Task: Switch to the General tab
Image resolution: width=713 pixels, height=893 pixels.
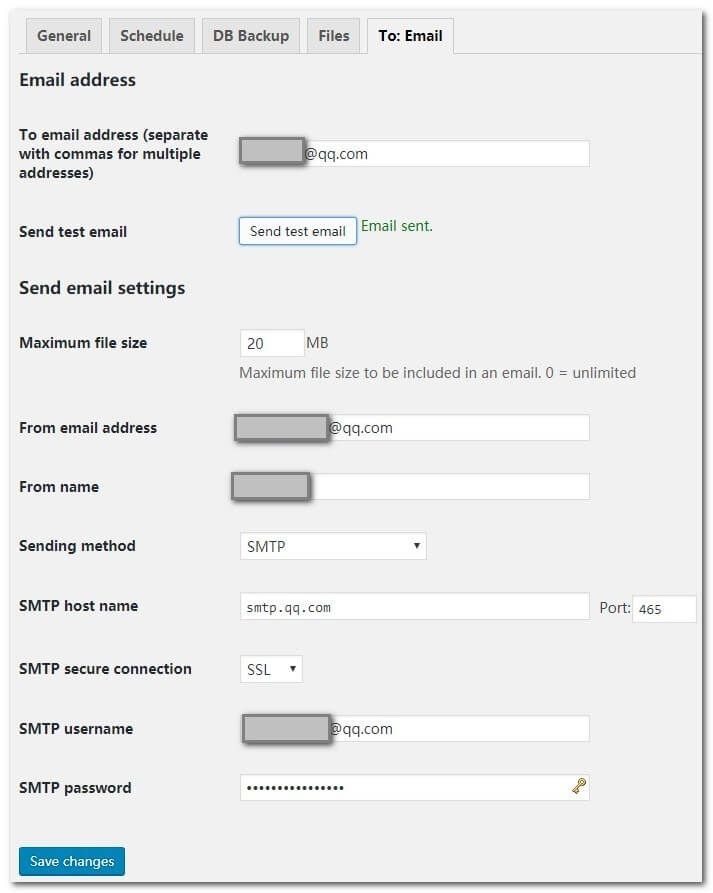Action: (64, 36)
